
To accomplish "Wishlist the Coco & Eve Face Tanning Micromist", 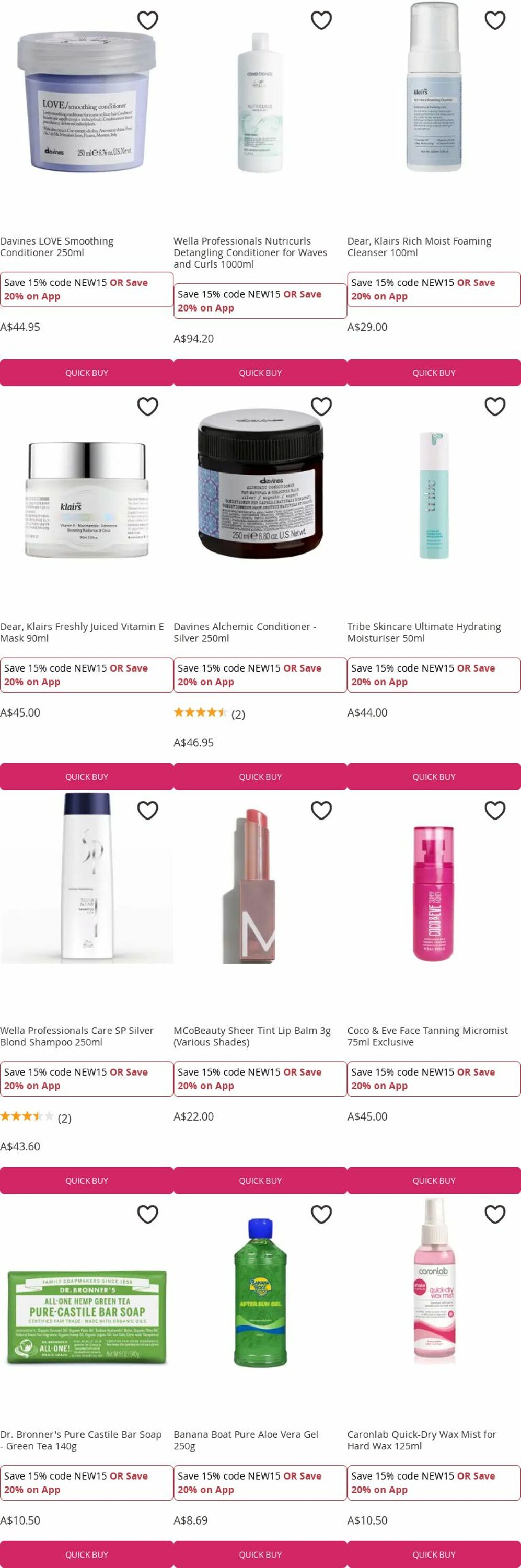I will [x=495, y=811].
